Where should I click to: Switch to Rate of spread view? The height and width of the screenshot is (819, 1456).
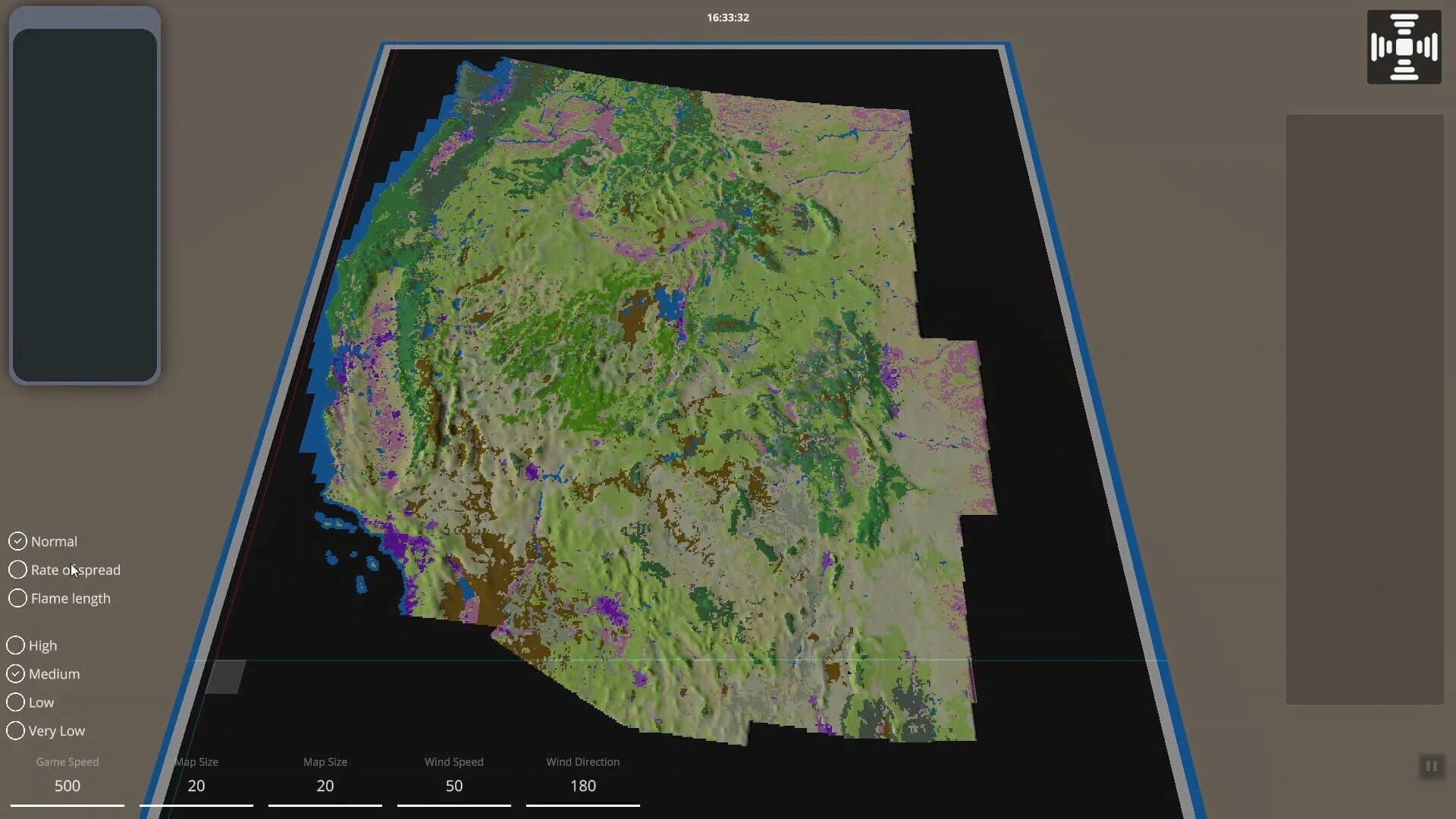tap(64, 570)
